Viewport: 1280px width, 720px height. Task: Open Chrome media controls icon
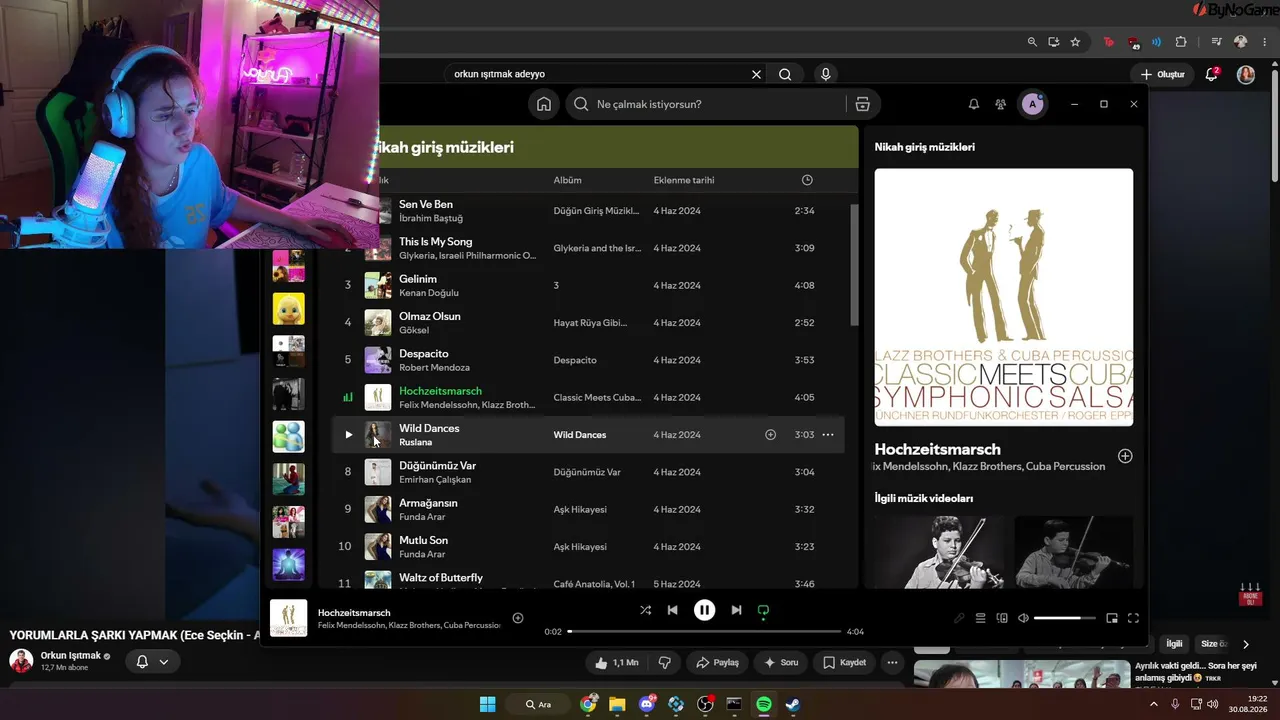[1216, 42]
